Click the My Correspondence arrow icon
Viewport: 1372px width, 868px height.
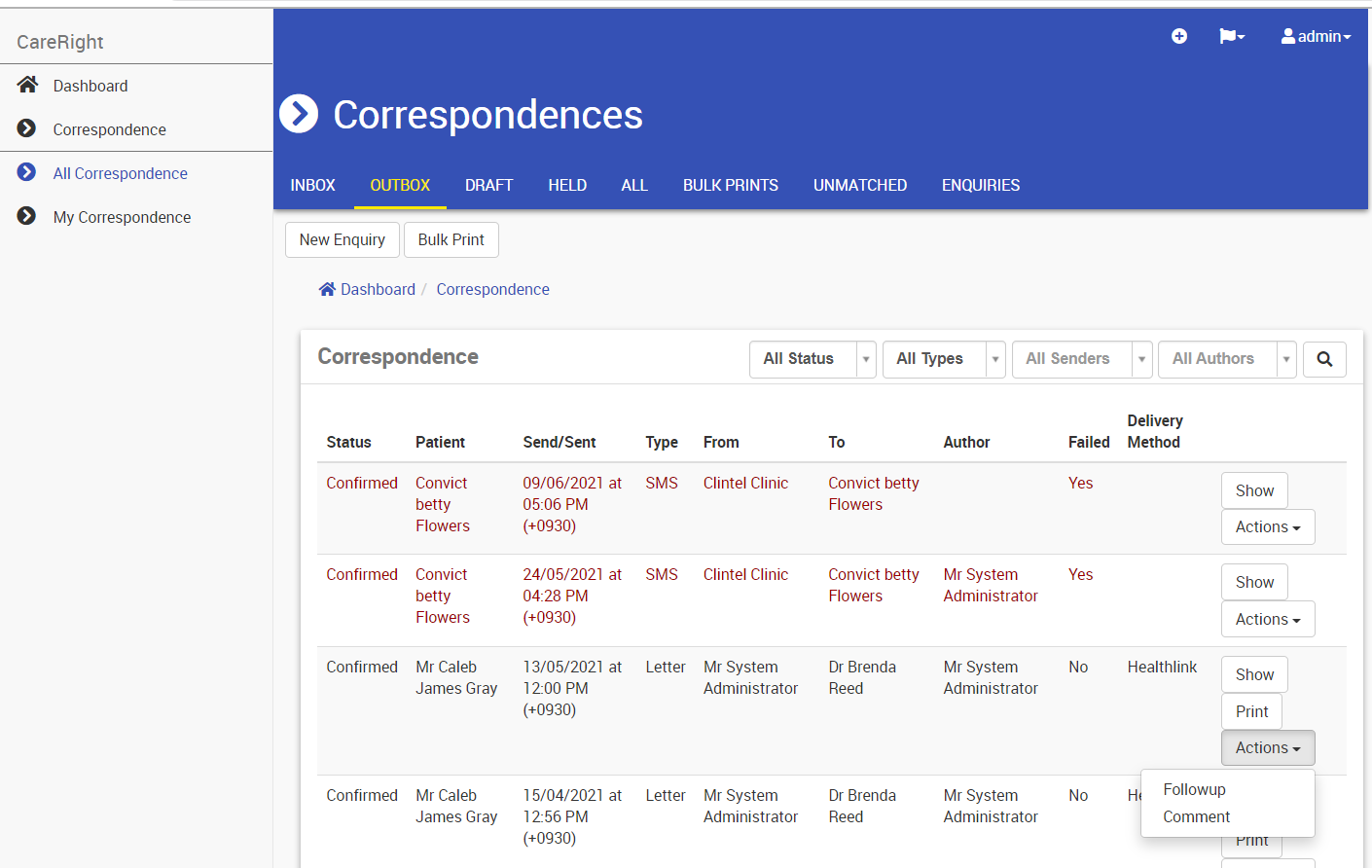point(26,216)
